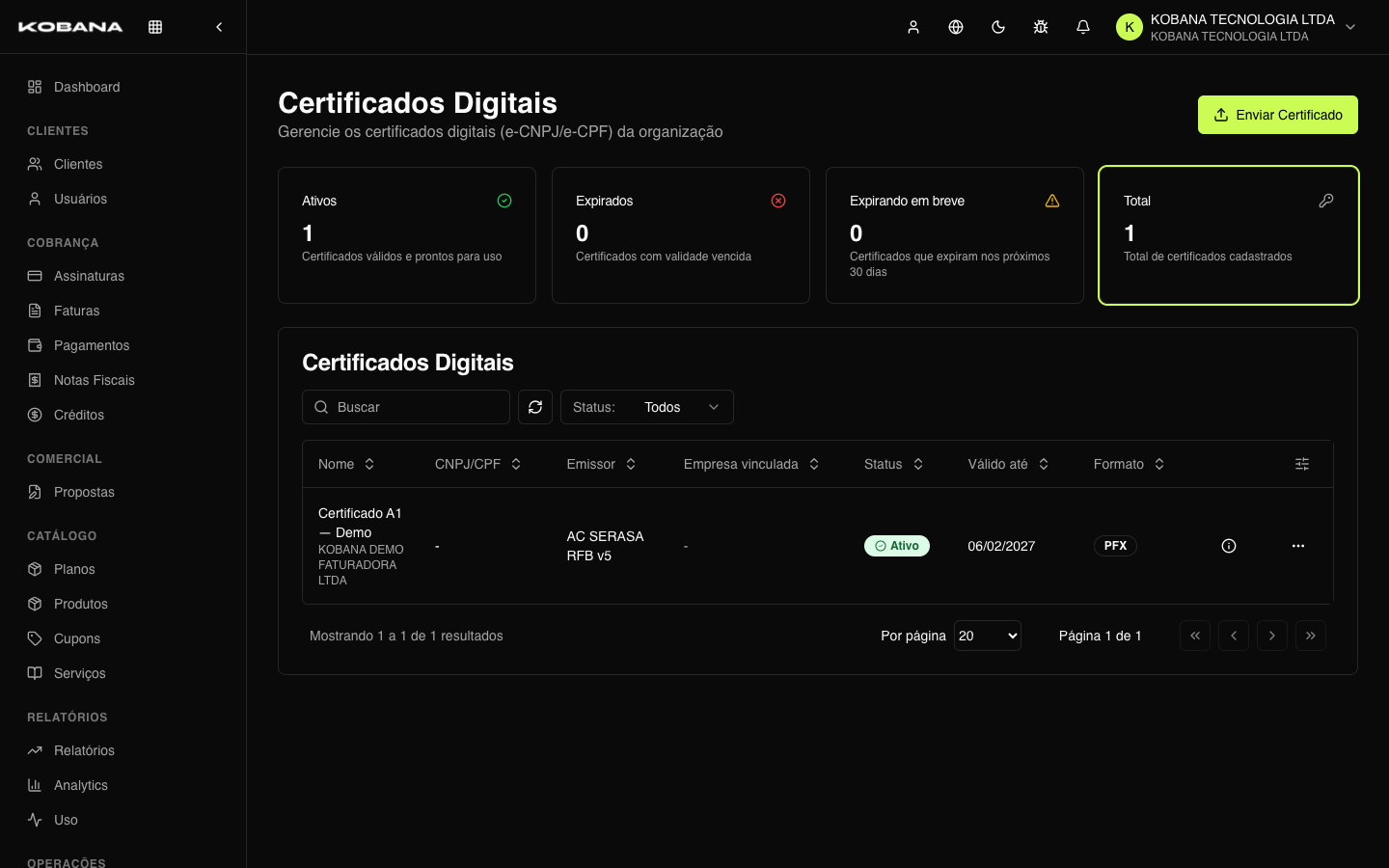Open certificate info icon in the row
This screenshot has height=868, width=1389.
coord(1229,546)
